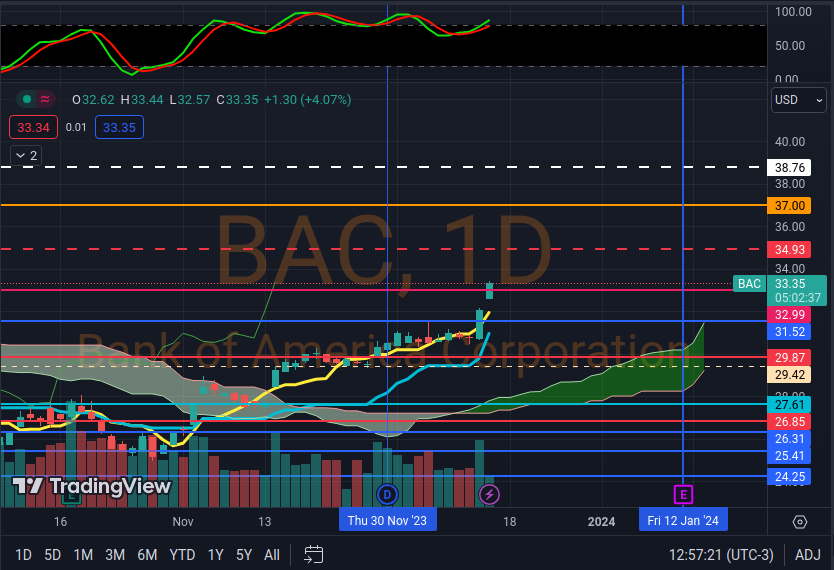
Task: Click the 12:57:21 (UTC-3) timezone button
Action: (721, 555)
